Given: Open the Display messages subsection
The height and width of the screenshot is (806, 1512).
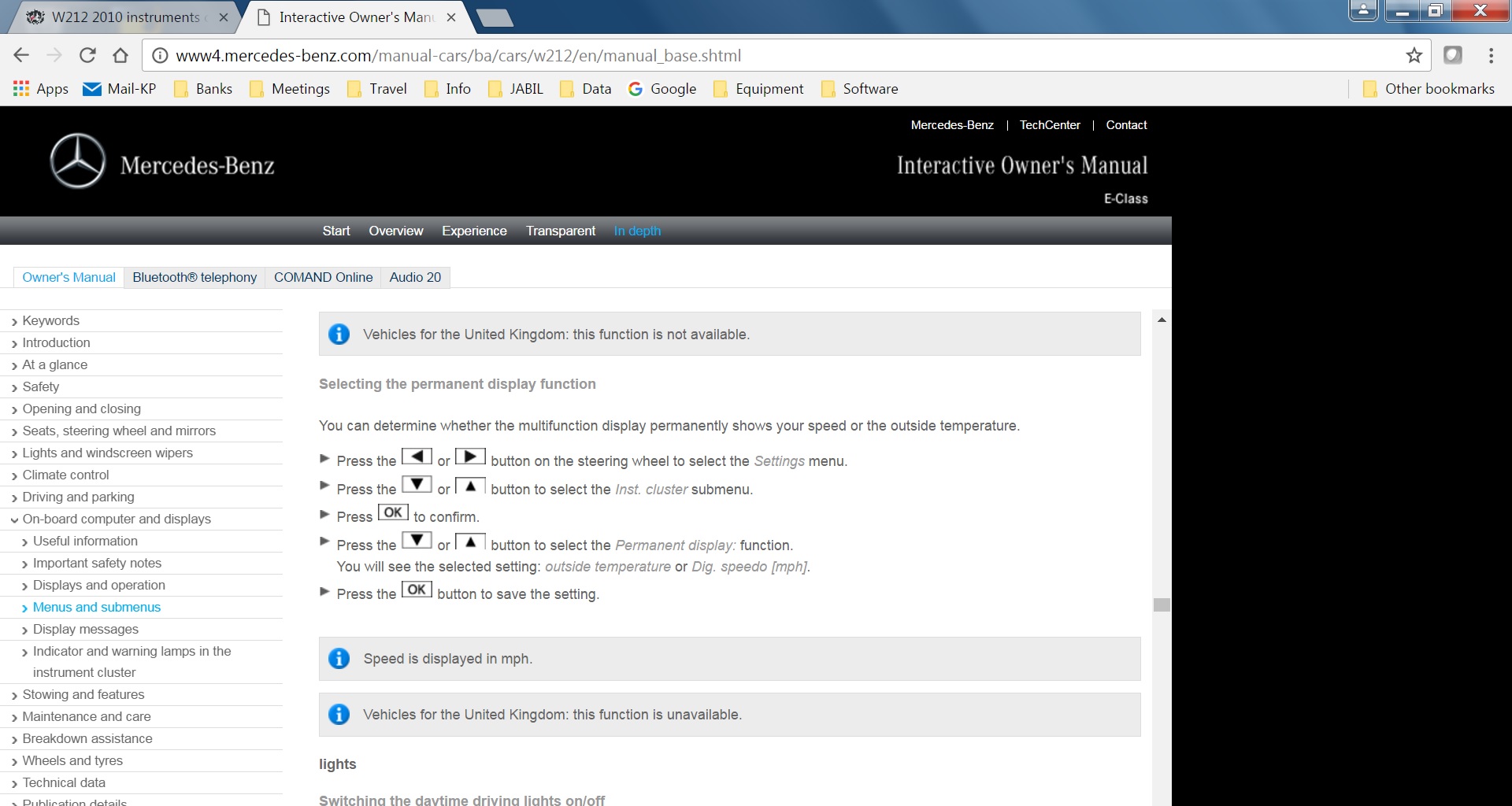Looking at the screenshot, I should pos(85,629).
